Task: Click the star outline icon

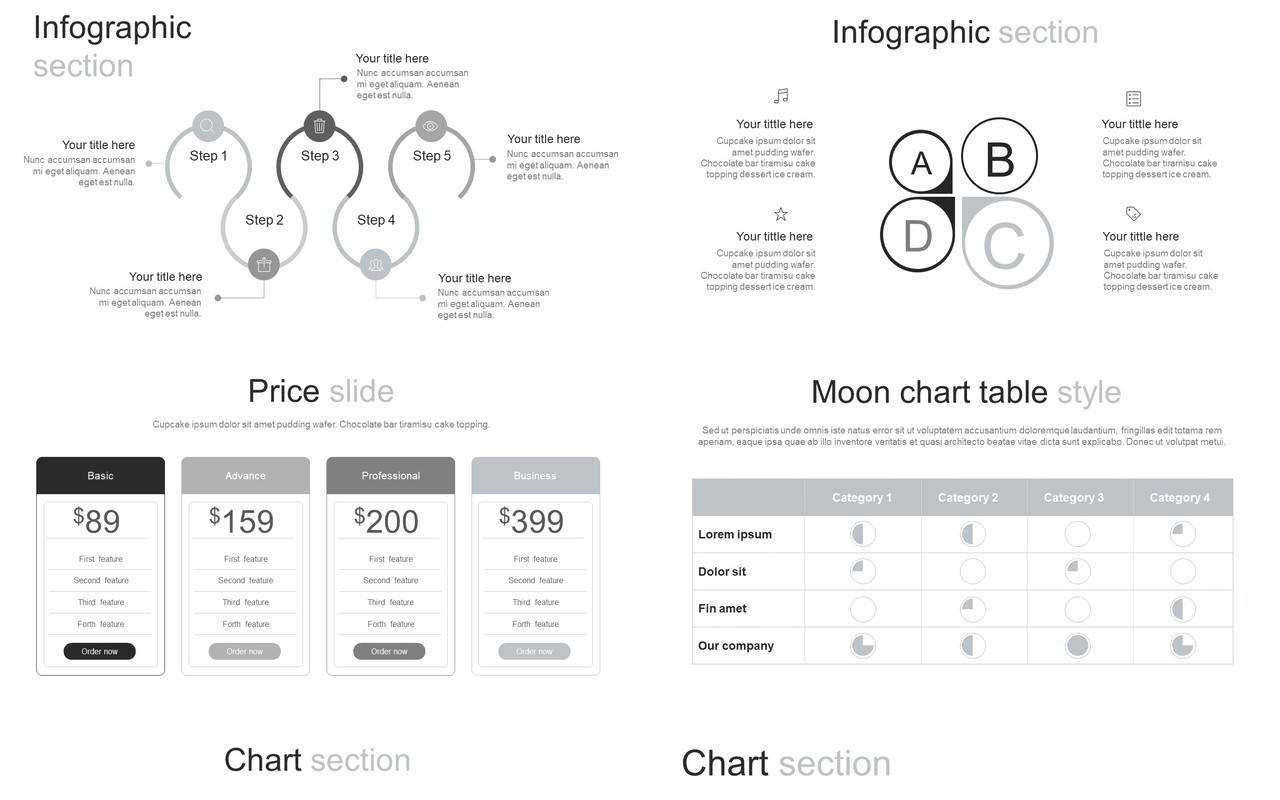Action: coord(781,214)
